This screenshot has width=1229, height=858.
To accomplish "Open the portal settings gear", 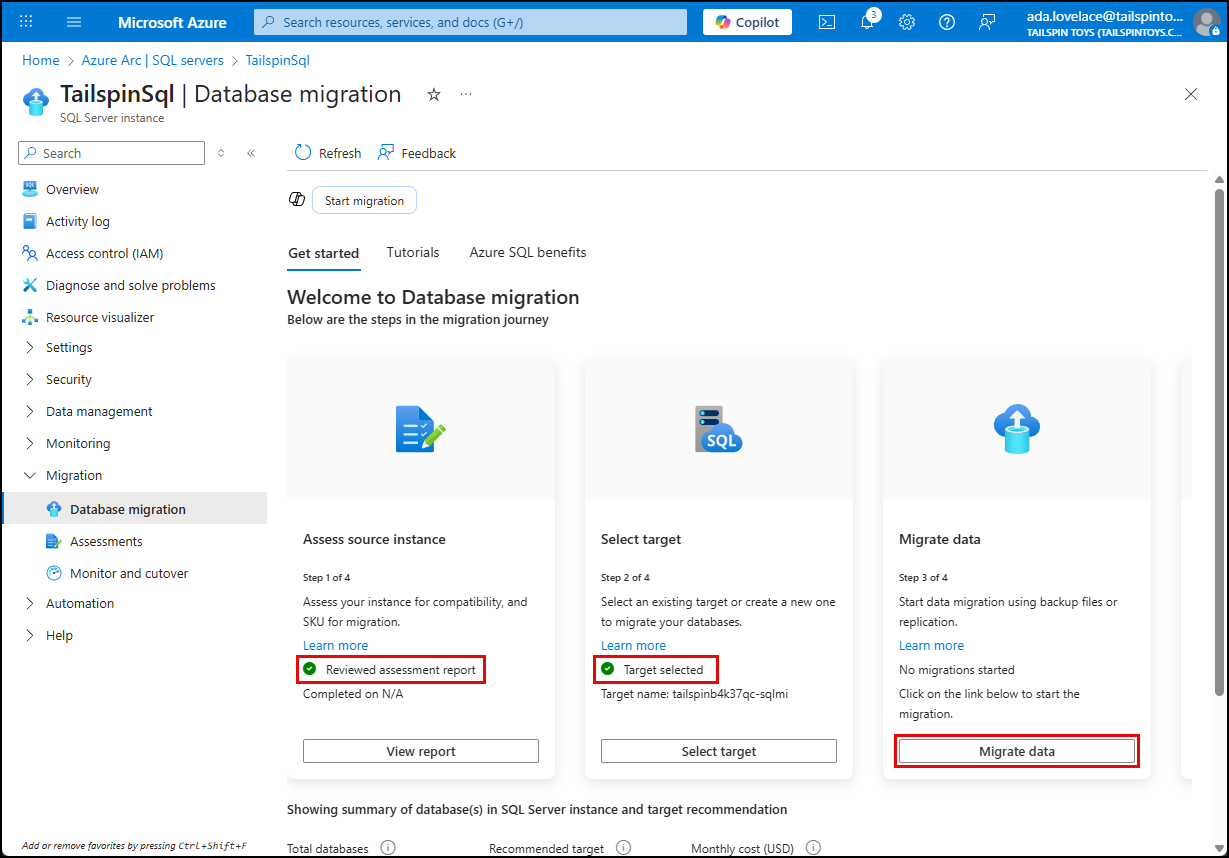I will pos(906,21).
